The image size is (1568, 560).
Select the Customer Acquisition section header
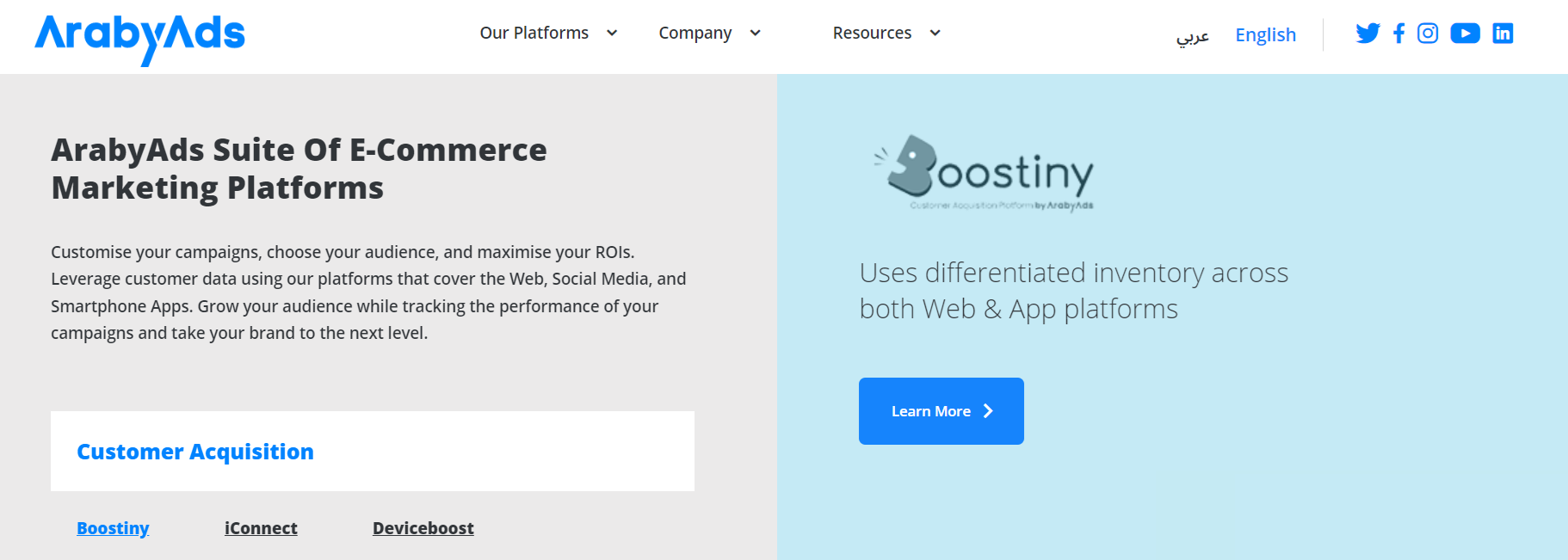[x=373, y=452]
